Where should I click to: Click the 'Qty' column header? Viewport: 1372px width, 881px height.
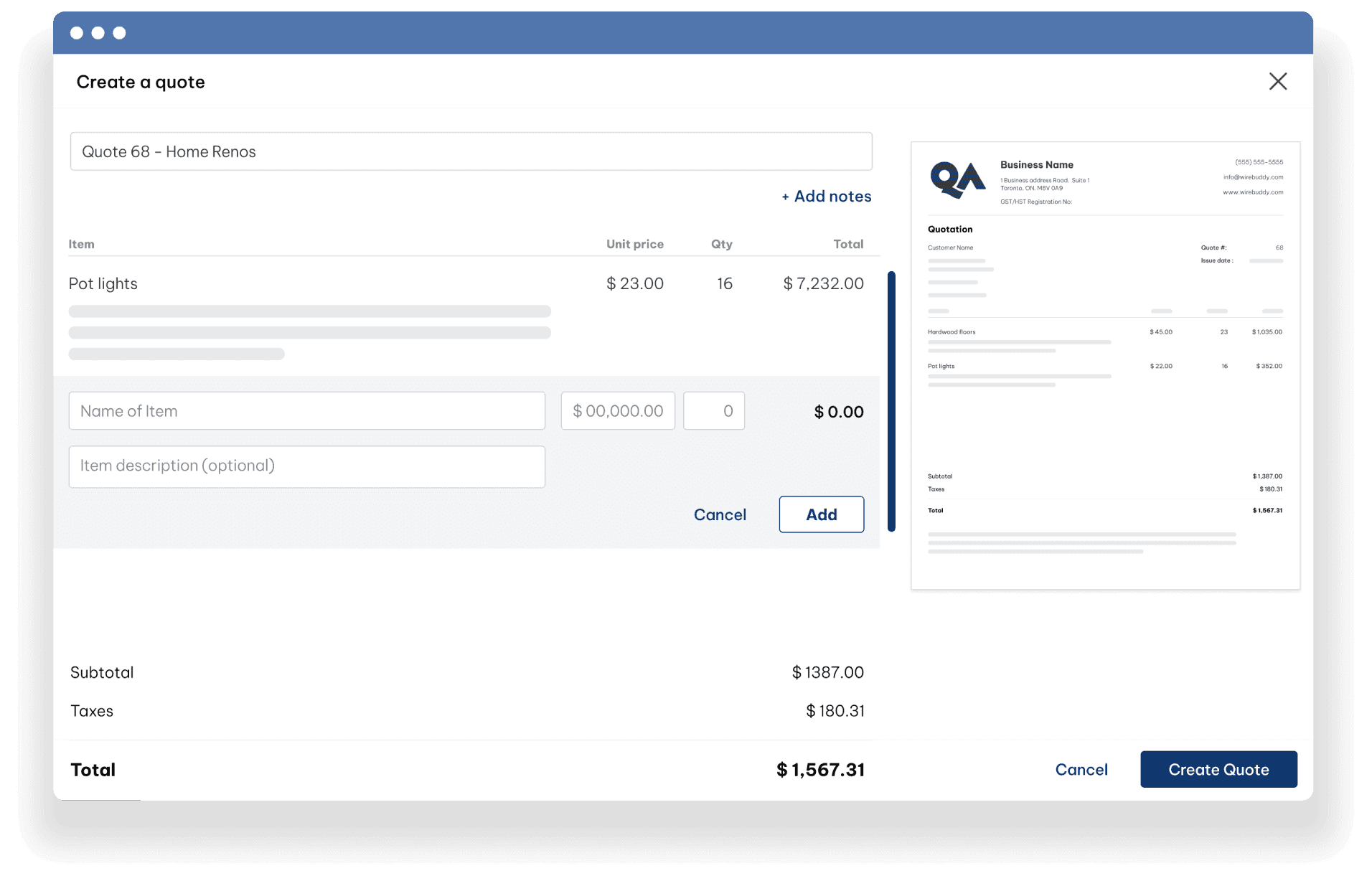point(722,245)
